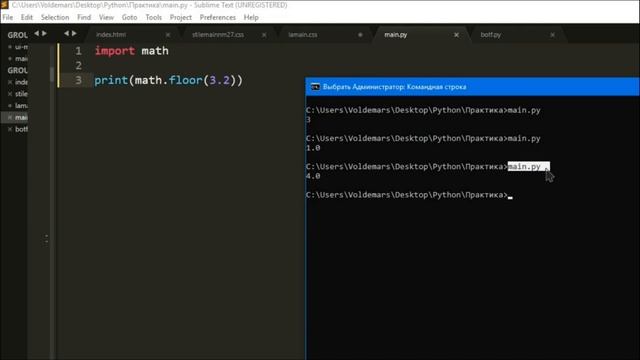This screenshot has height=360, width=640.
Task: Close the 'stile' file via sidebar X
Action: pyautogui.click(x=10, y=94)
